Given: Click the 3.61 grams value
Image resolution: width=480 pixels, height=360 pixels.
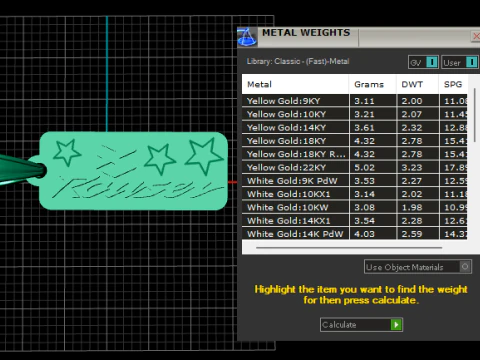Looking at the screenshot, I should tap(364, 127).
